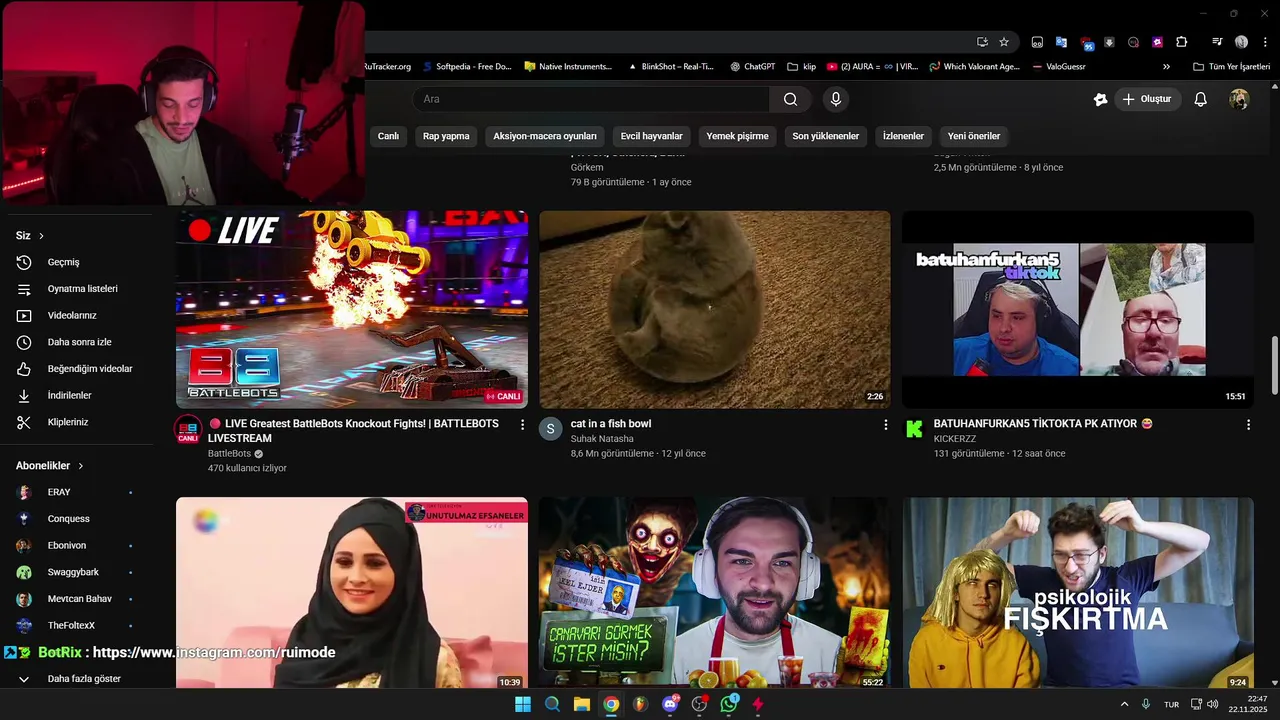Open the klip bookmarks folder

tap(802, 67)
